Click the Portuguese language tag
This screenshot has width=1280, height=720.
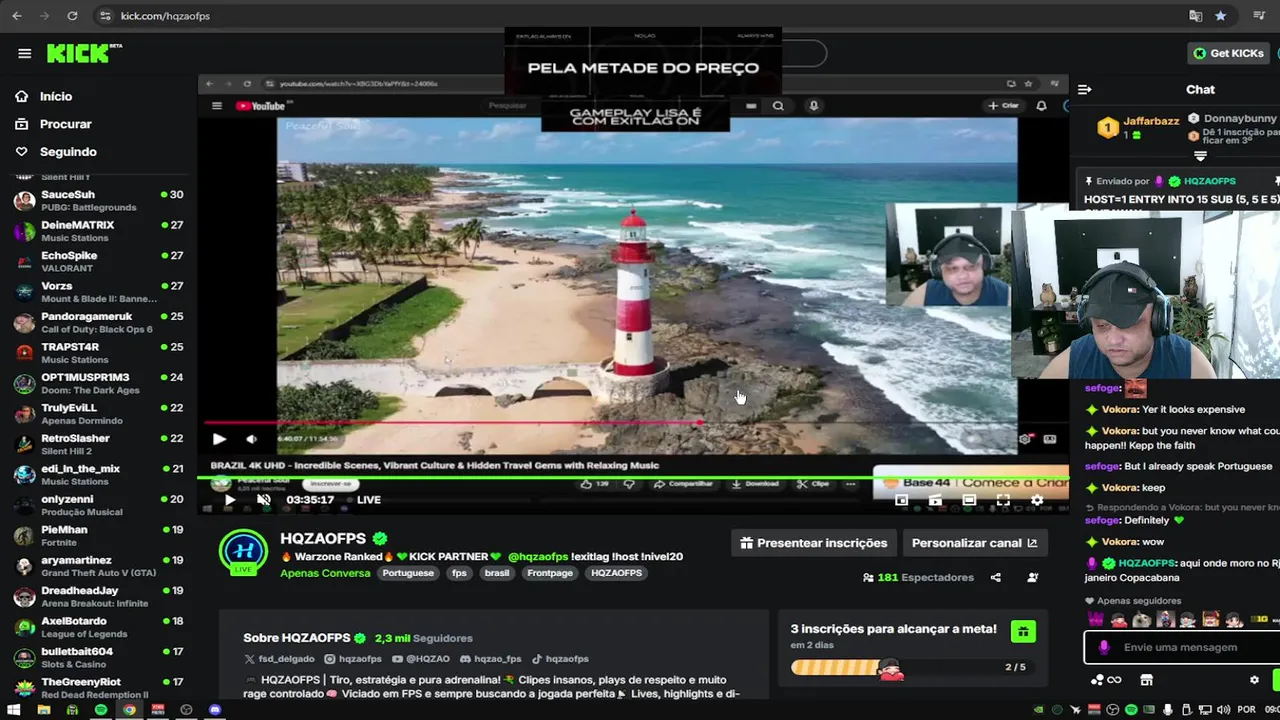[x=408, y=573]
